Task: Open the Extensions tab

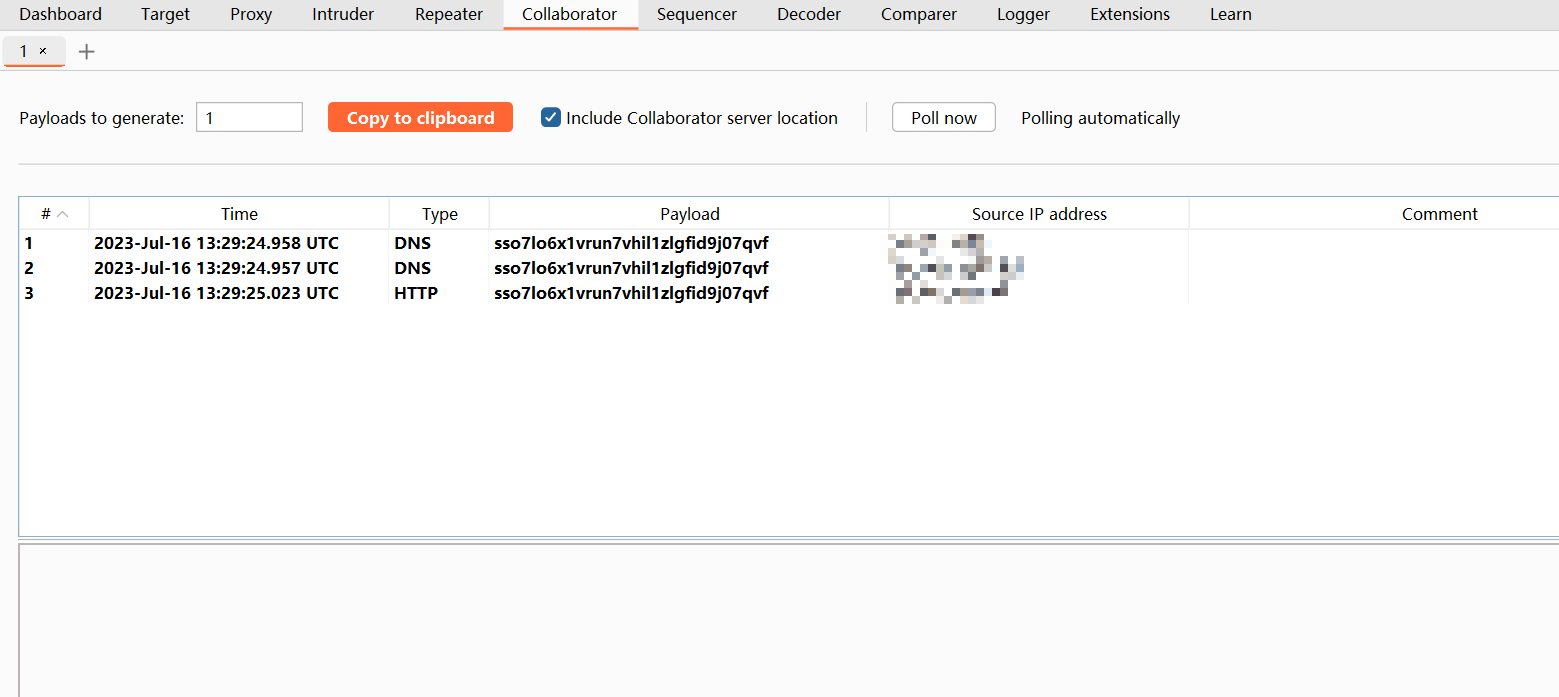Action: pyautogui.click(x=1130, y=14)
